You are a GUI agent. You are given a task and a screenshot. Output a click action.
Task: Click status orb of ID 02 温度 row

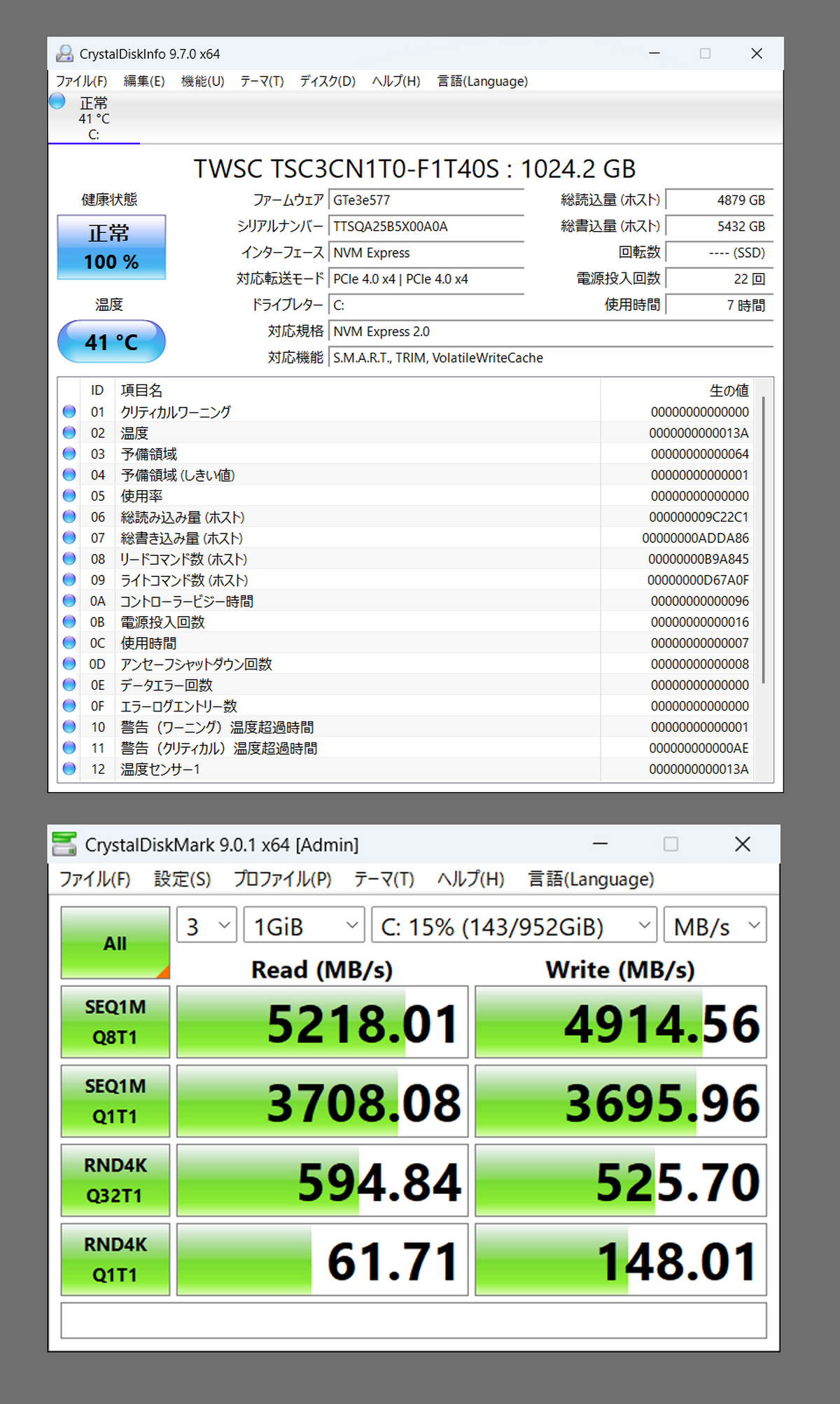(x=69, y=433)
